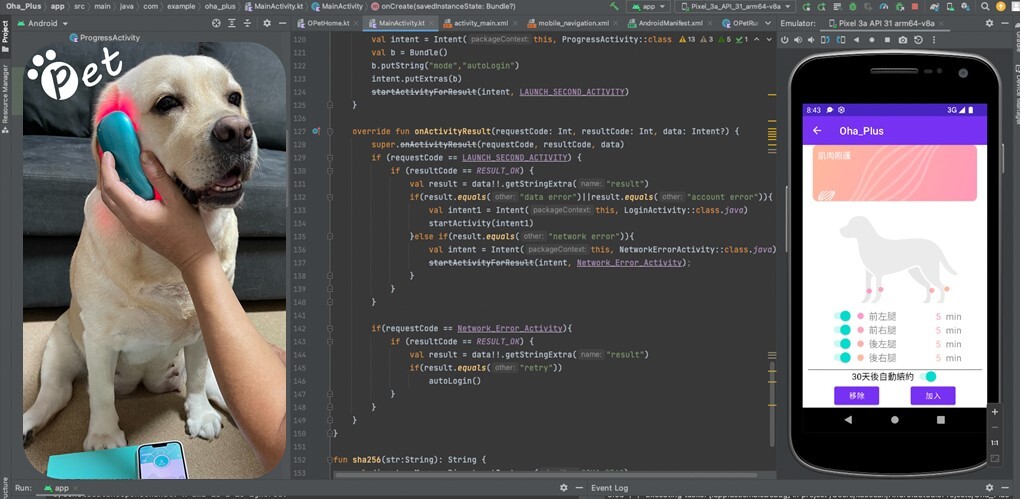Toggle the 前左腿 switch
The width and height of the screenshot is (1021, 499).
click(842, 316)
